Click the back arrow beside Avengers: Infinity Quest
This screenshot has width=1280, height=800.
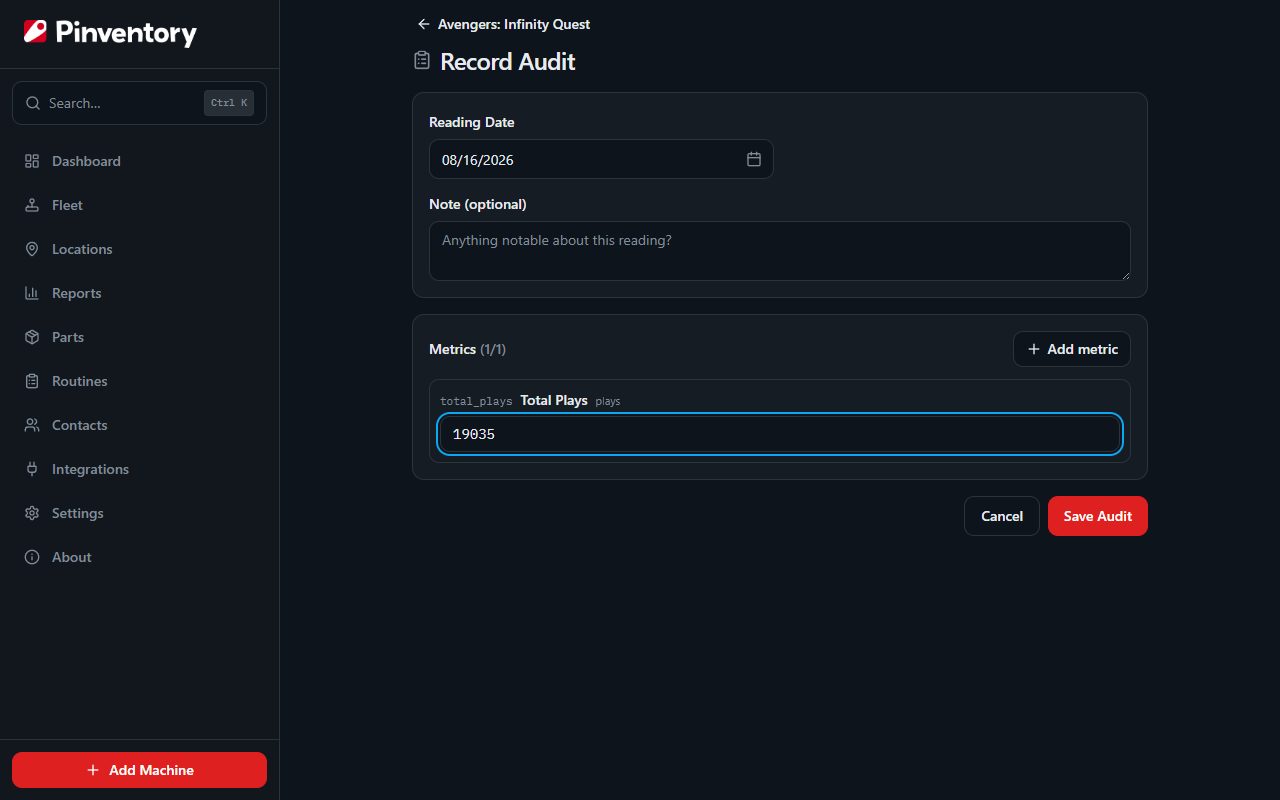click(x=424, y=24)
